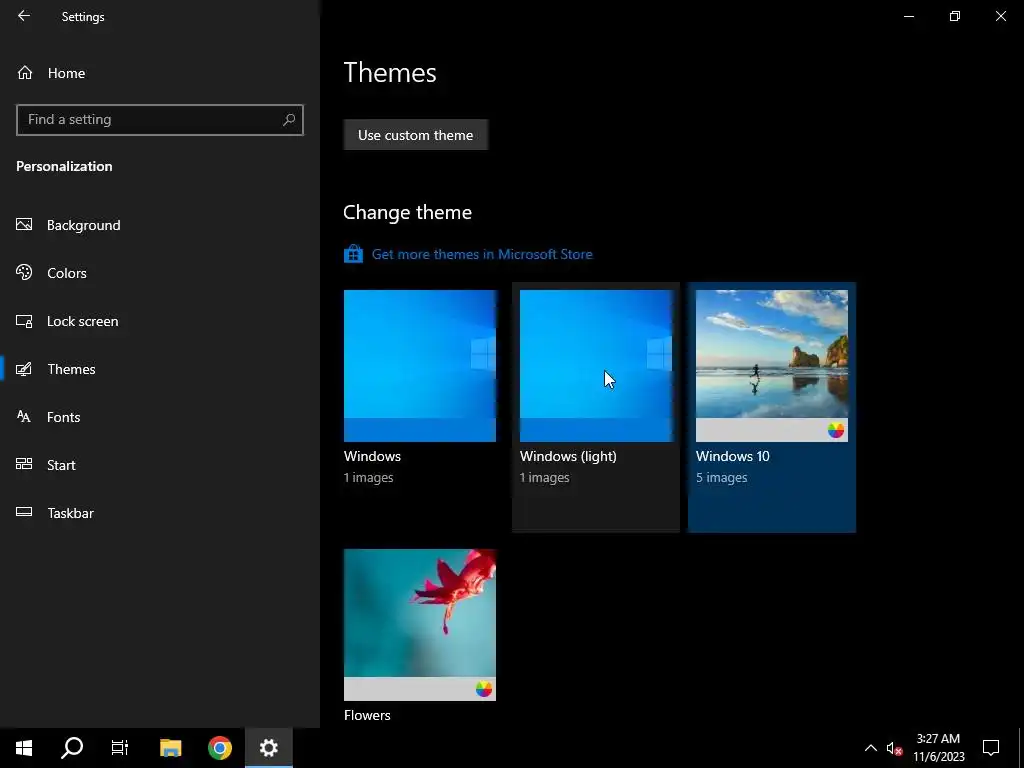Click the Fonts AA icon
The height and width of the screenshot is (768, 1024).
(24, 417)
